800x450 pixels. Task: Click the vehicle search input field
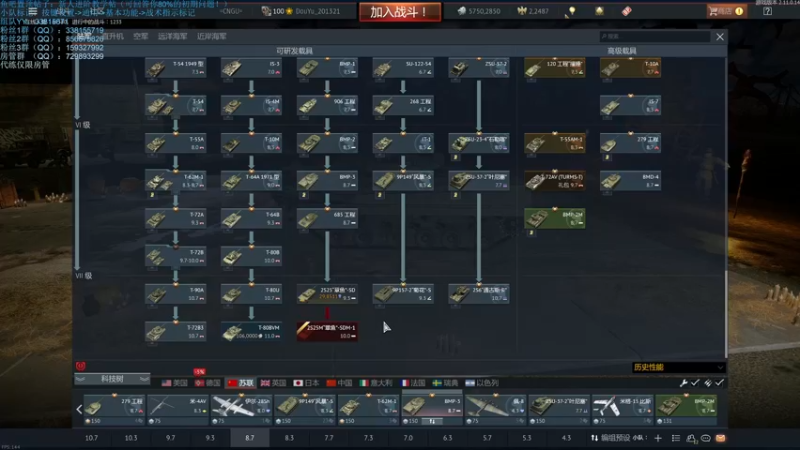[655, 36]
